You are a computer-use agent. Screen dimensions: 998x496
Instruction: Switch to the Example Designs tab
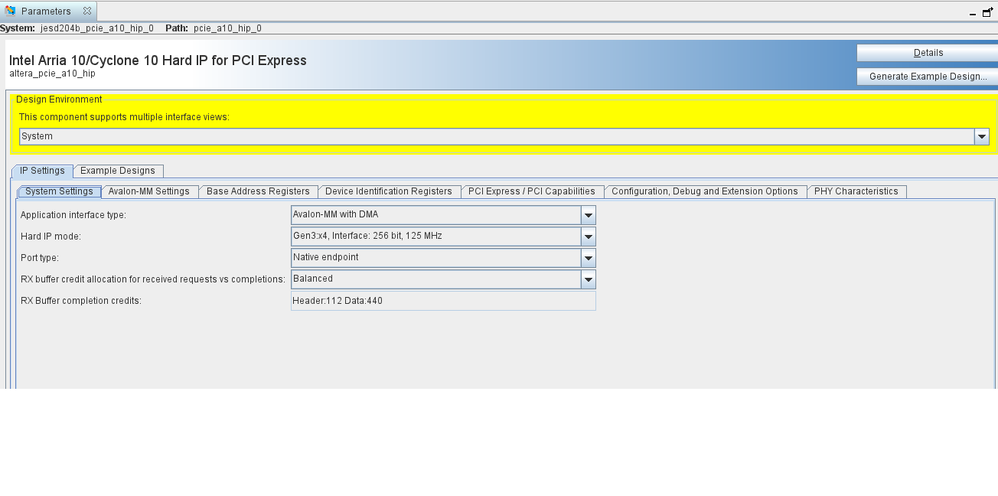coord(118,171)
